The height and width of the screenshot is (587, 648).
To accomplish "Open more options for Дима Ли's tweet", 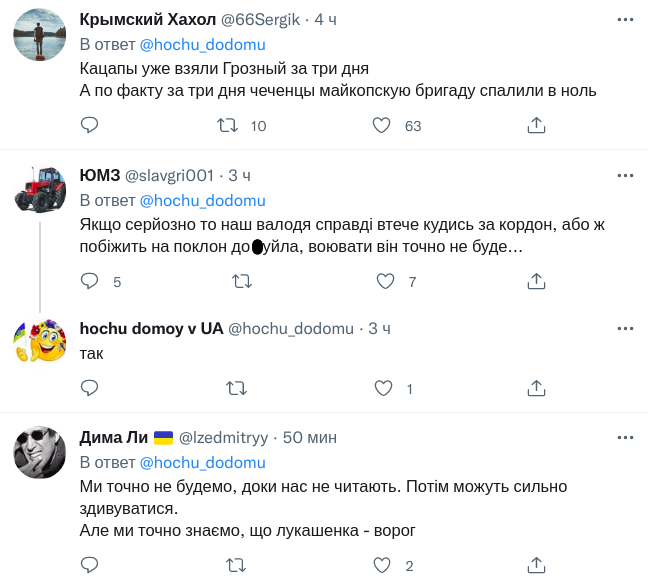I will [x=625, y=438].
